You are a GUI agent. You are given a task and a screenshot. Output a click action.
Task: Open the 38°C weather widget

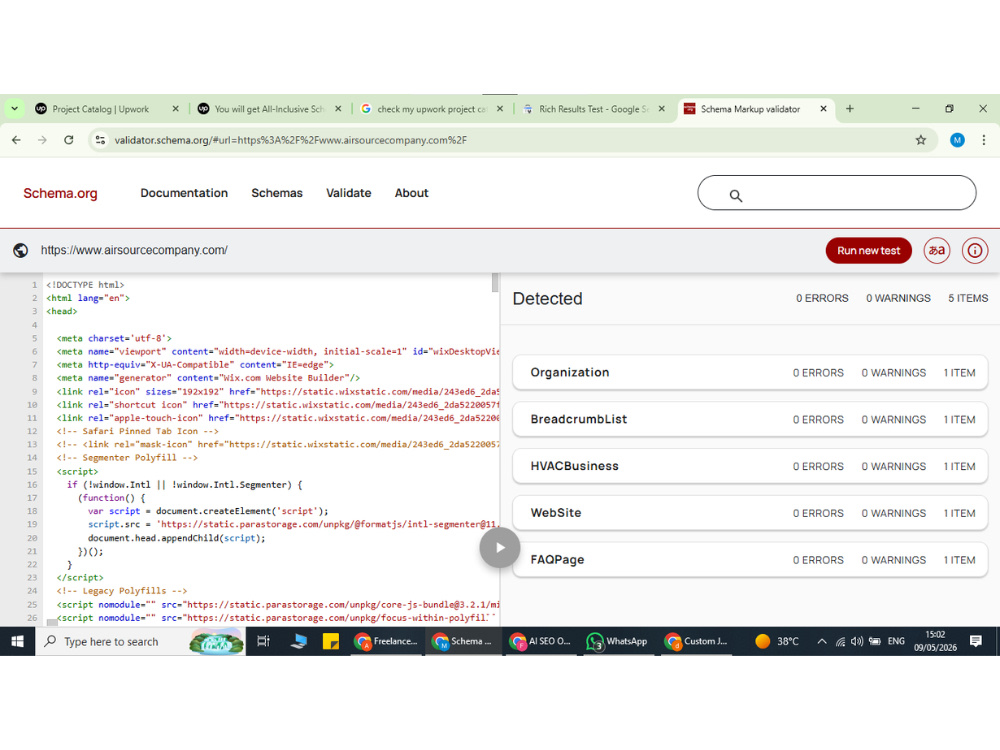tap(777, 642)
